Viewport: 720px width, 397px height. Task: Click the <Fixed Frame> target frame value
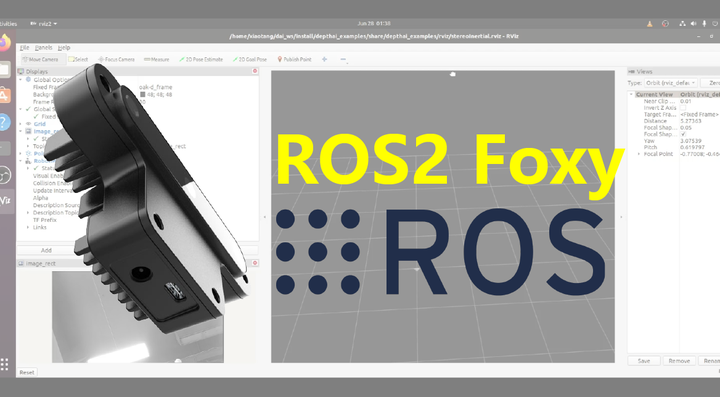coord(699,114)
